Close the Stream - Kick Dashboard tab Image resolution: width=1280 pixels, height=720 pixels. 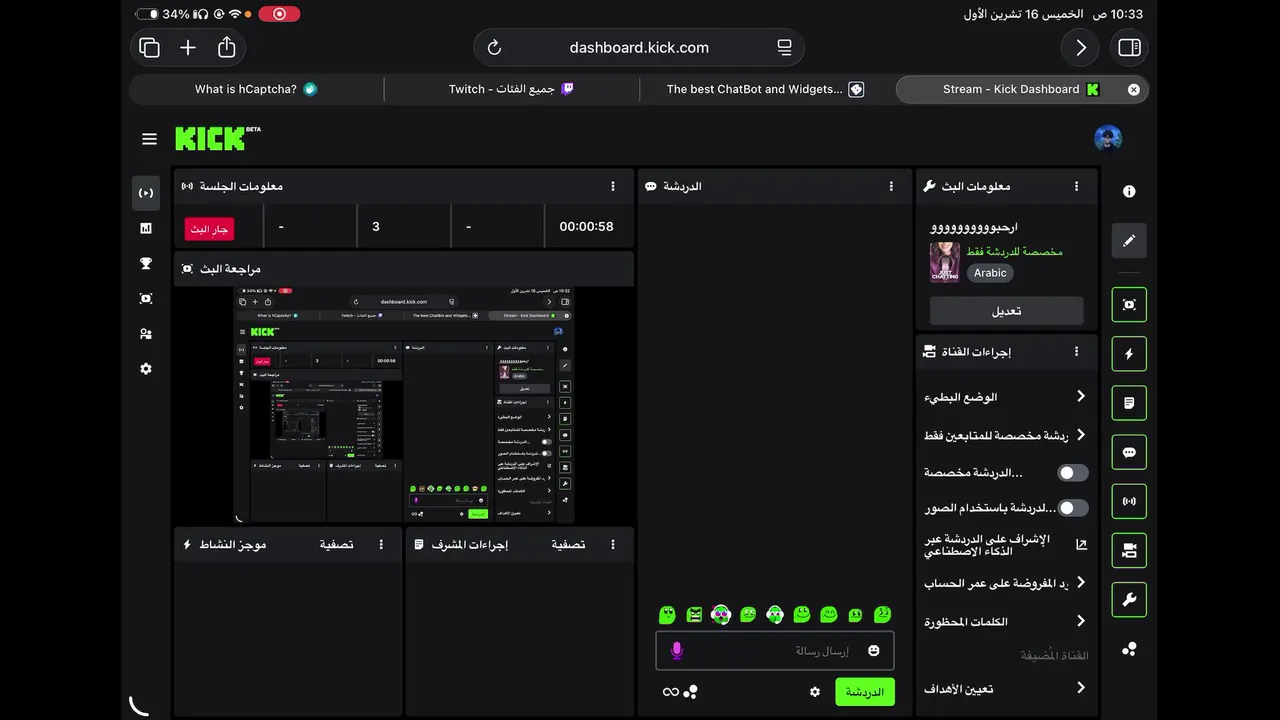click(x=1134, y=89)
